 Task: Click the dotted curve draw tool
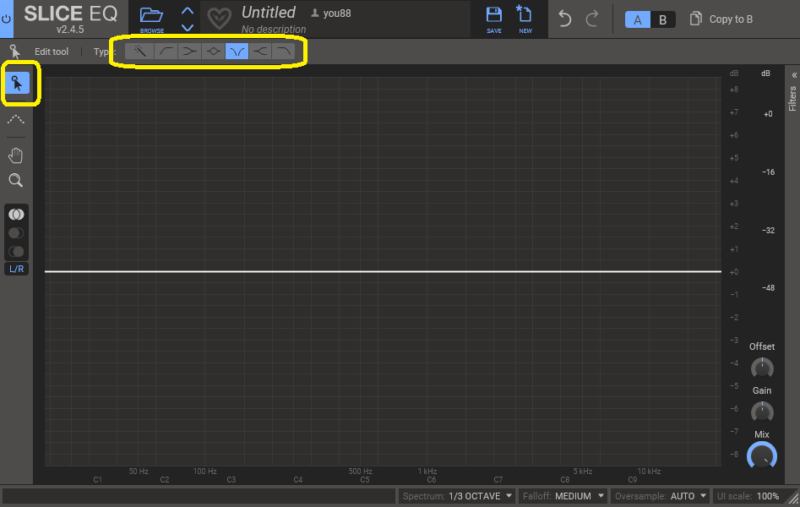[16, 120]
